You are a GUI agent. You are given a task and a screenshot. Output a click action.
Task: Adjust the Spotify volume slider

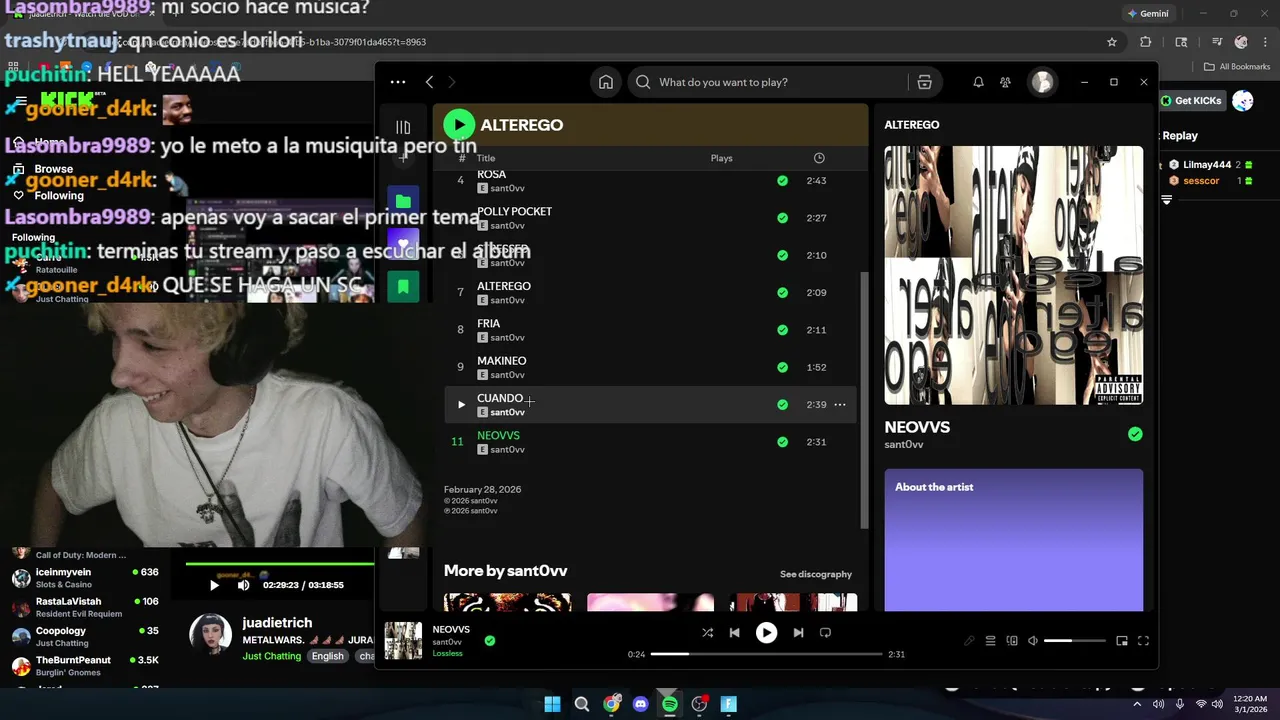coord(1074,641)
